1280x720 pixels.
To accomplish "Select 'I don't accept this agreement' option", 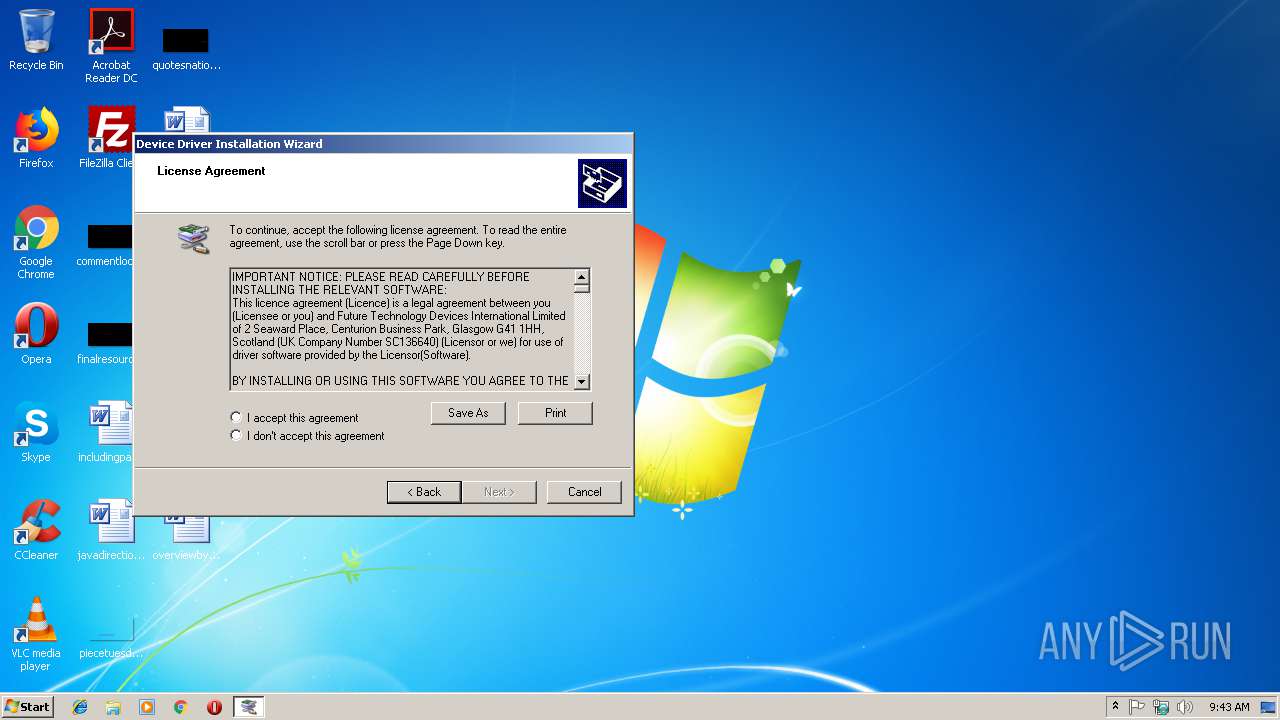I will [236, 435].
